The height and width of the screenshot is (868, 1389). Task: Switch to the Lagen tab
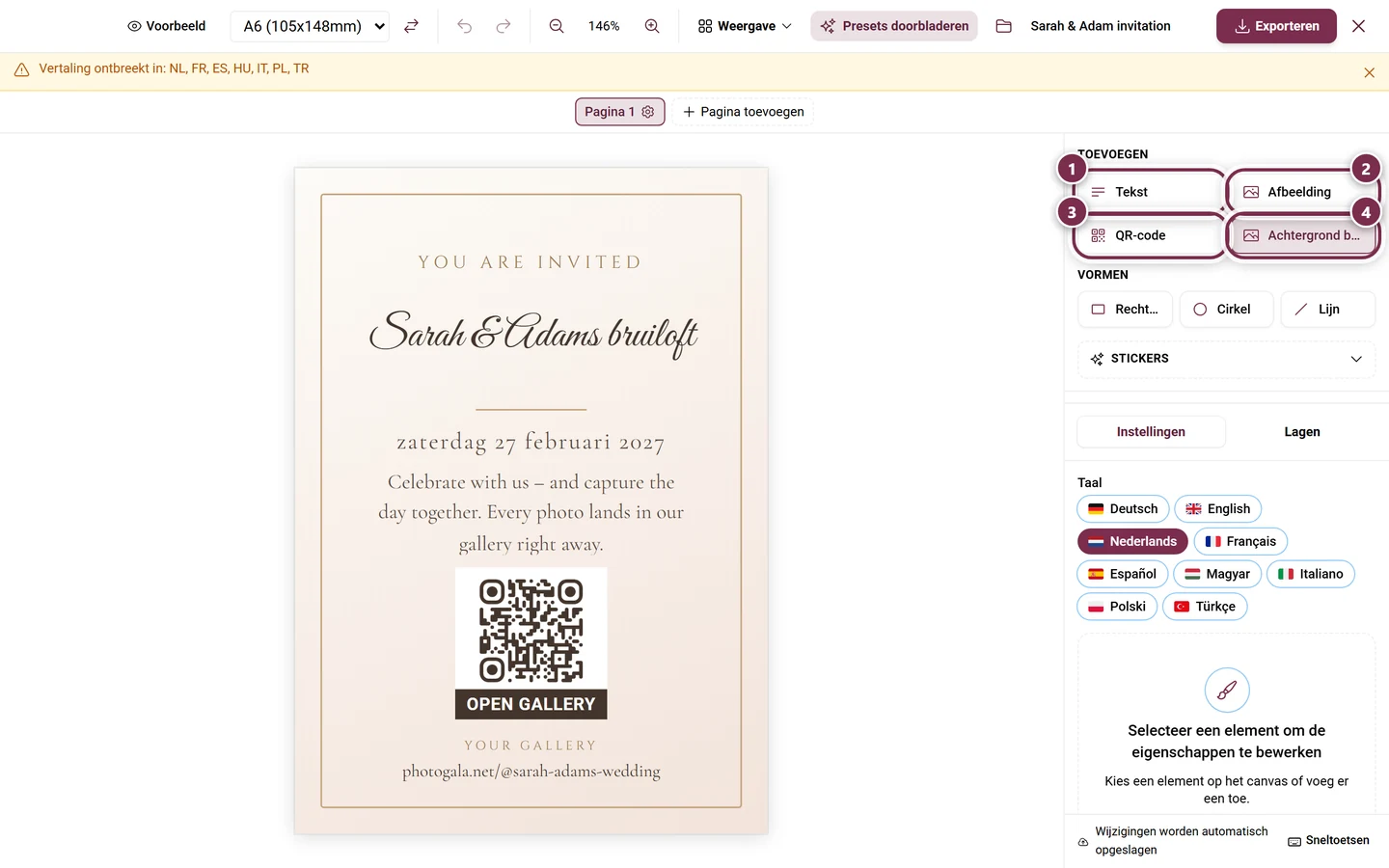pyautogui.click(x=1301, y=432)
